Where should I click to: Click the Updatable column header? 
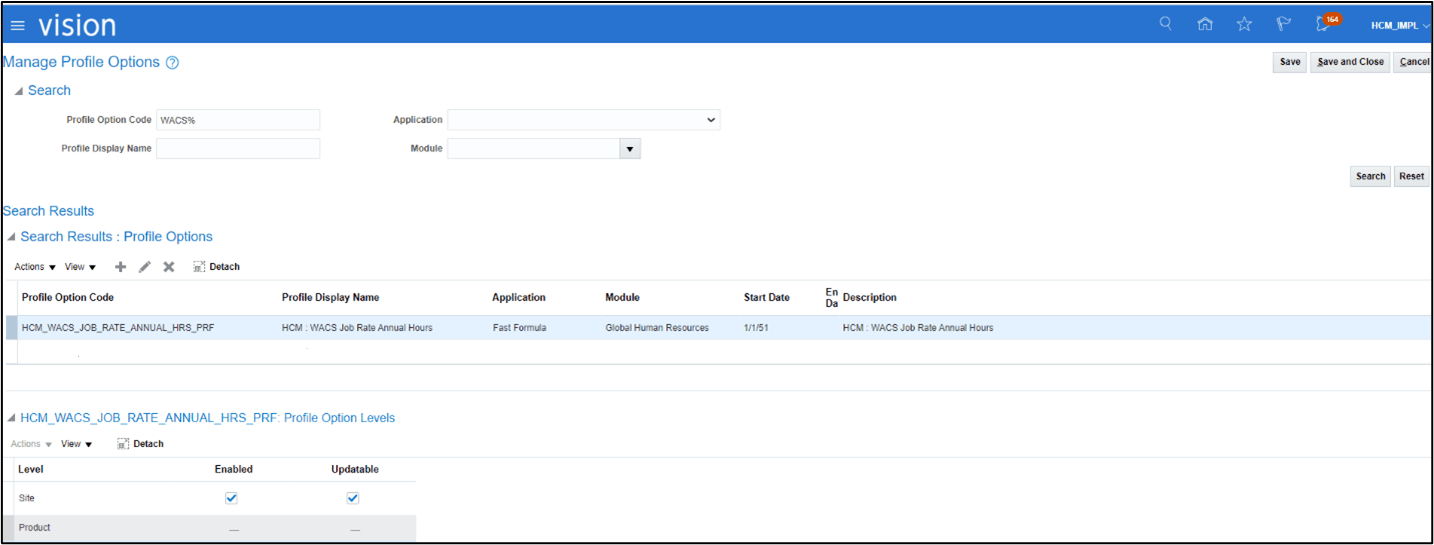(x=355, y=469)
